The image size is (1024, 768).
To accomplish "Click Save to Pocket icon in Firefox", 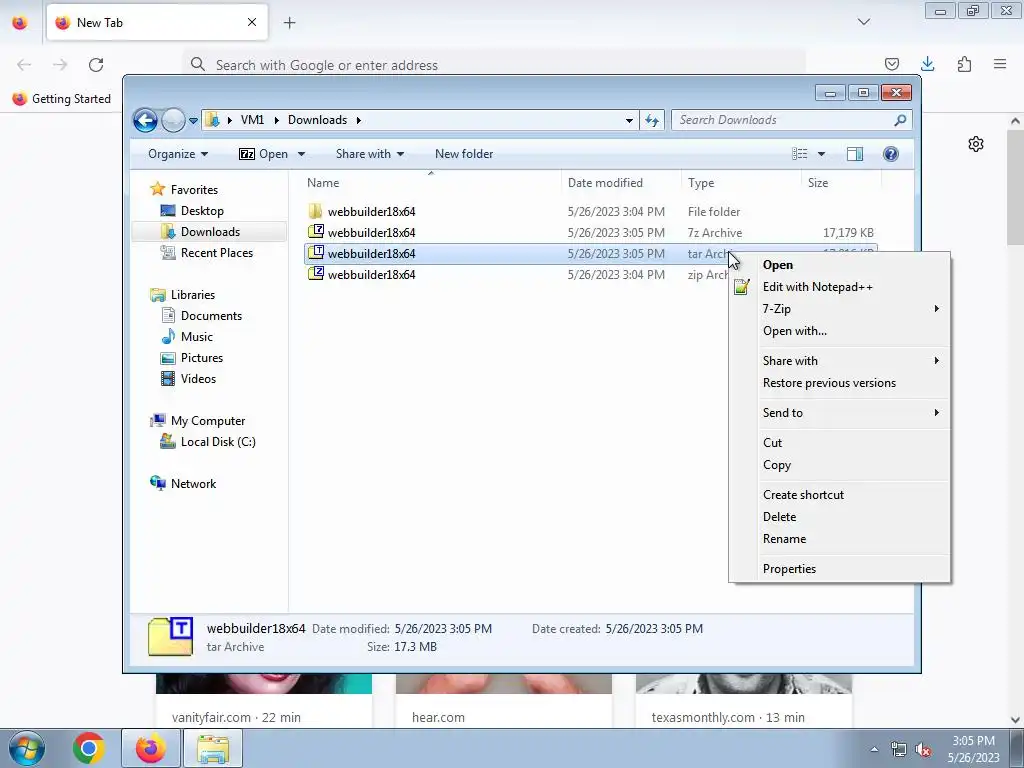I will pyautogui.click(x=891, y=64).
